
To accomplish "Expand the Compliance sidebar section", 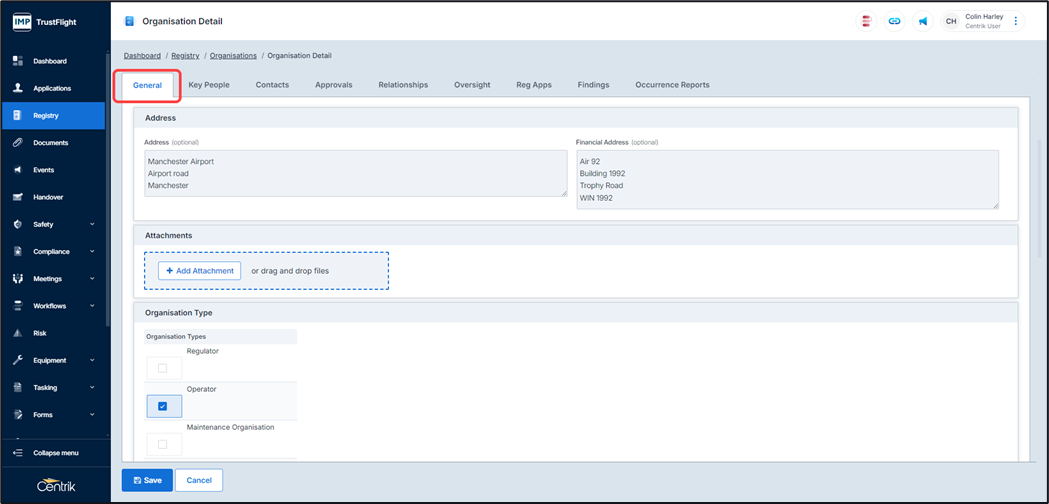I will (92, 252).
